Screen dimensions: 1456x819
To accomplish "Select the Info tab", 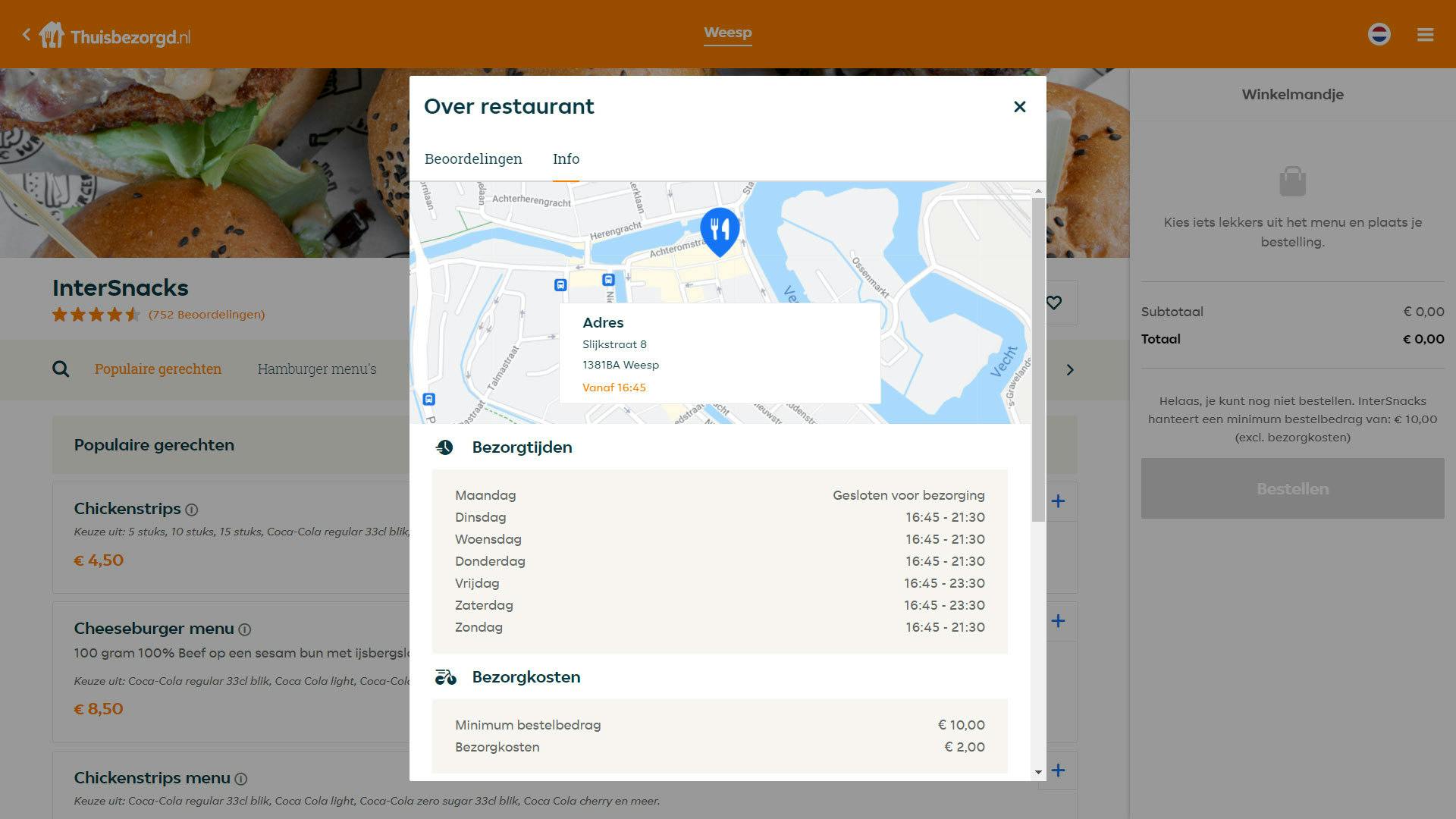I will (x=566, y=159).
